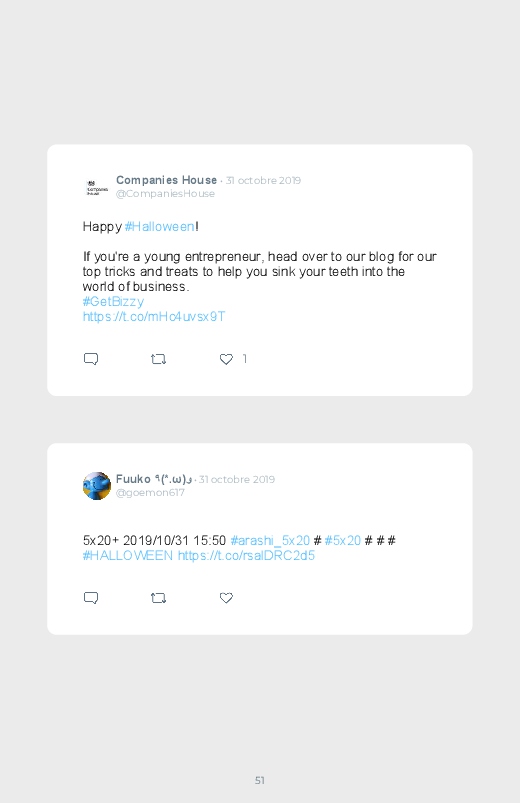Viewport: 520px width, 803px height.
Task: Retweet Fuuko's 5x20 tweet
Action: tap(158, 598)
